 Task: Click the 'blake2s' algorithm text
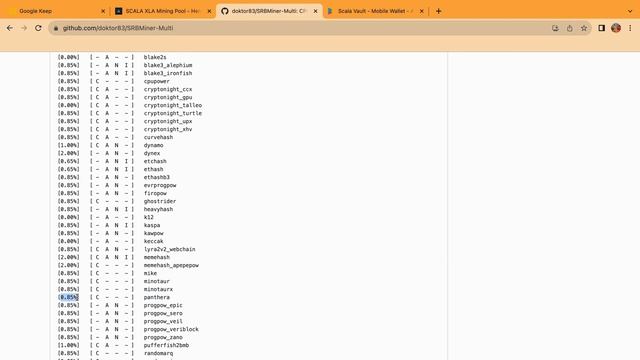[155, 57]
